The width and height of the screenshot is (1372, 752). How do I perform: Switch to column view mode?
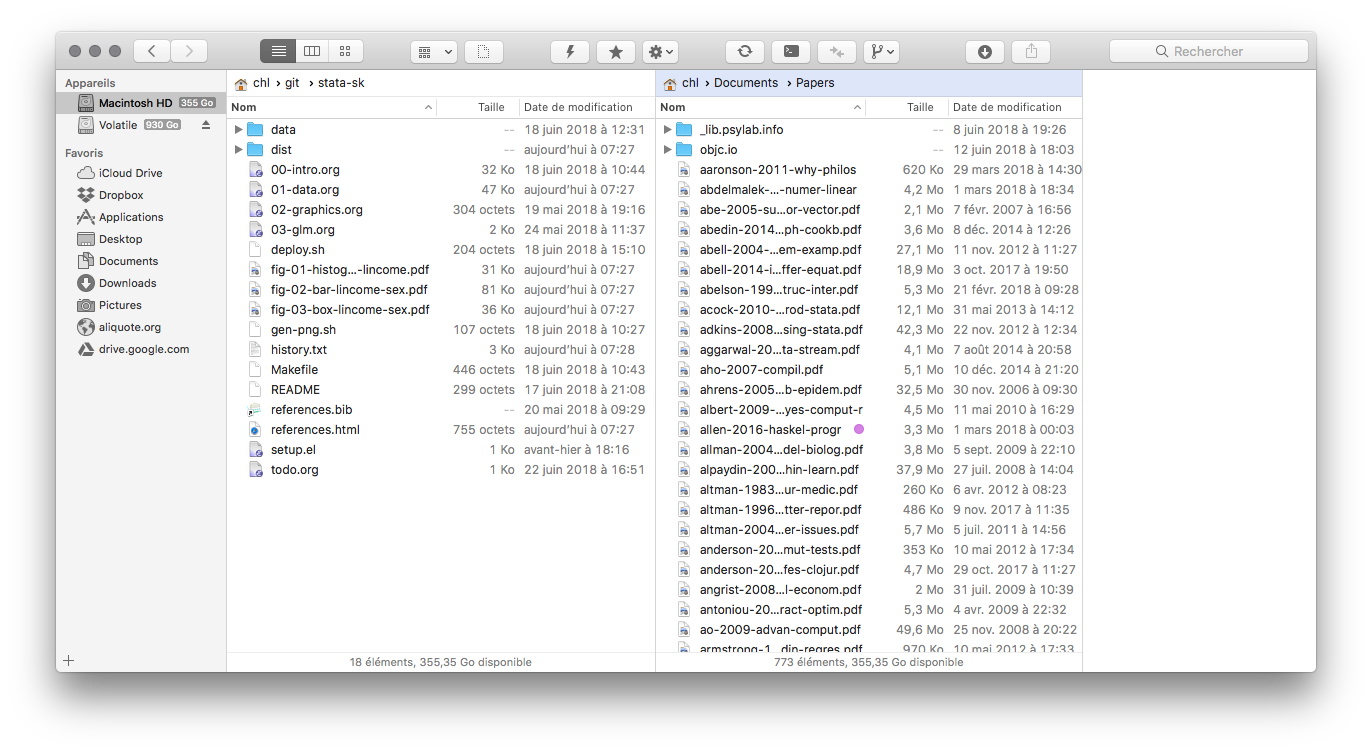pos(312,51)
